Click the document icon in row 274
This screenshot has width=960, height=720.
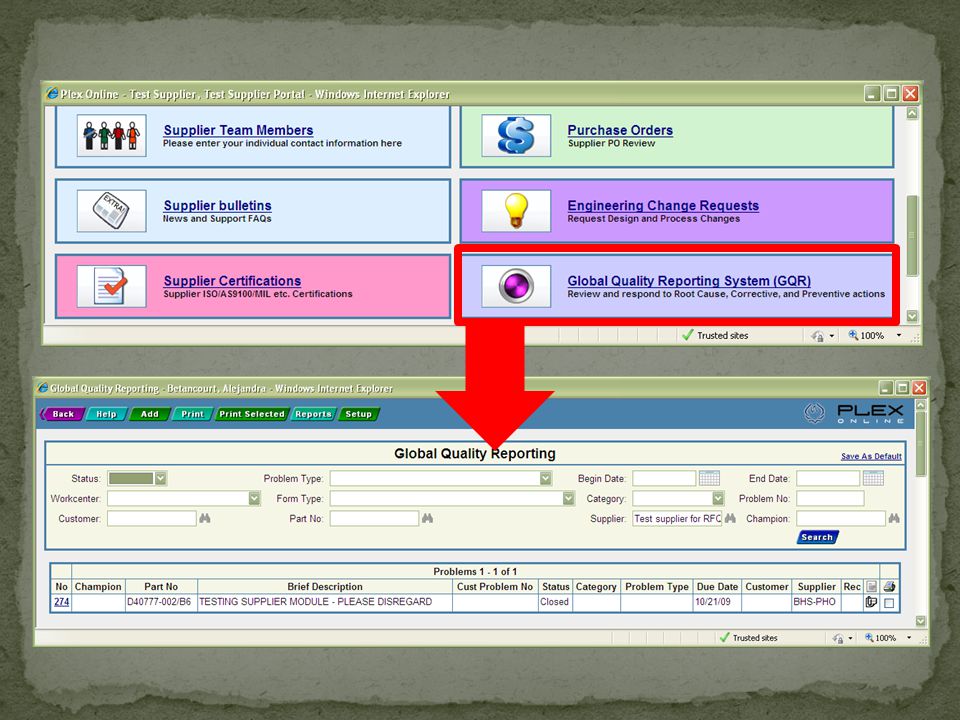[871, 602]
